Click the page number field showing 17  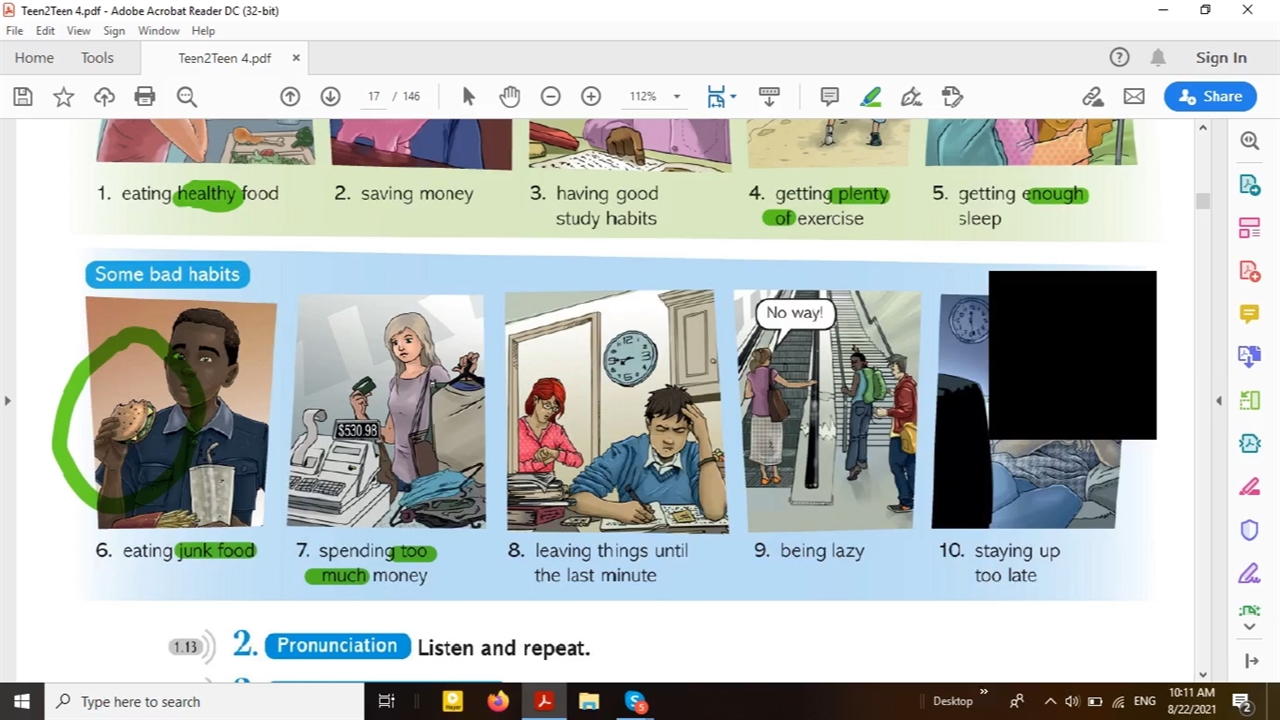pyautogui.click(x=373, y=97)
